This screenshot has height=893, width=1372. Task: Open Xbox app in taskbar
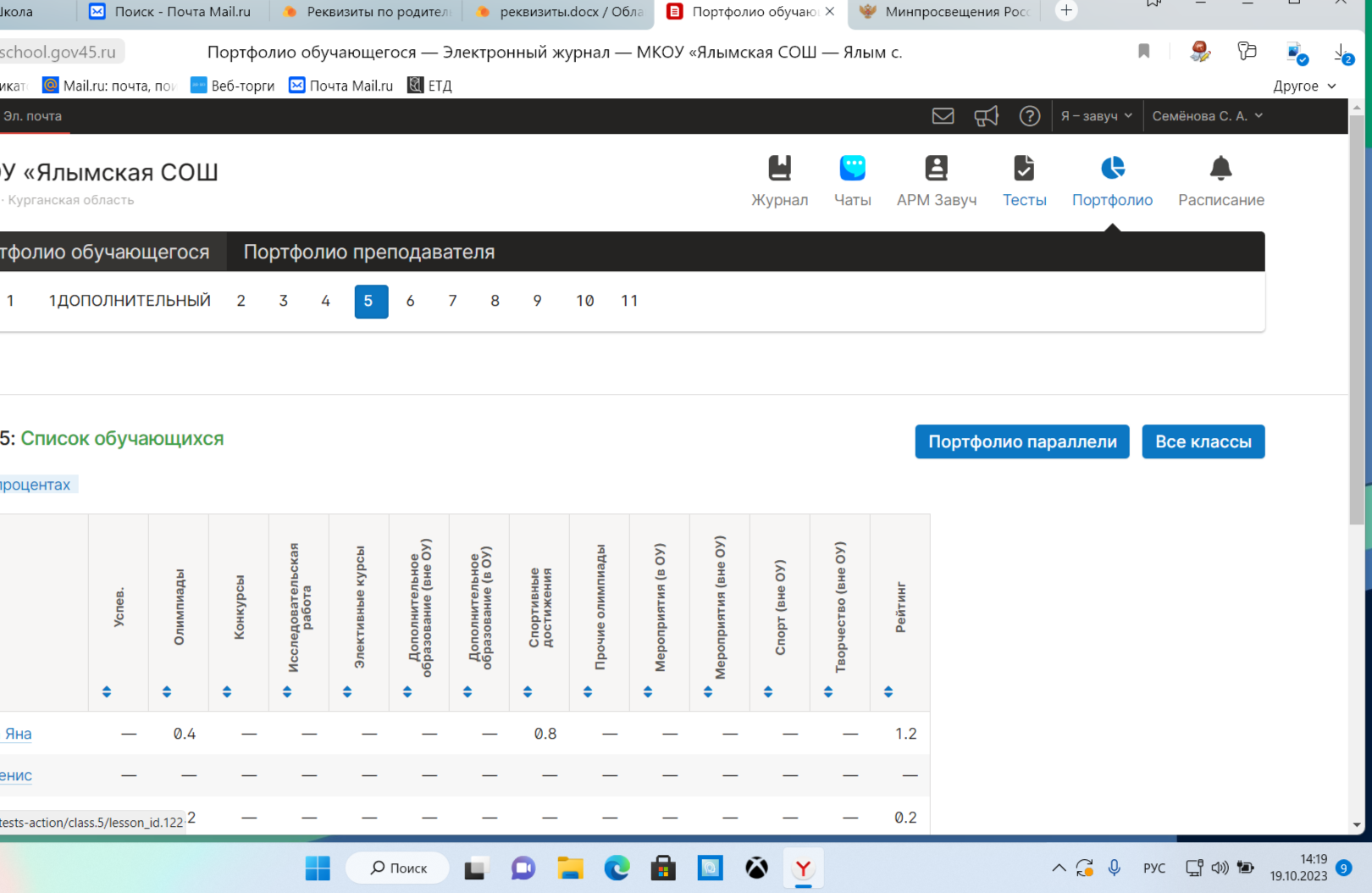756,868
